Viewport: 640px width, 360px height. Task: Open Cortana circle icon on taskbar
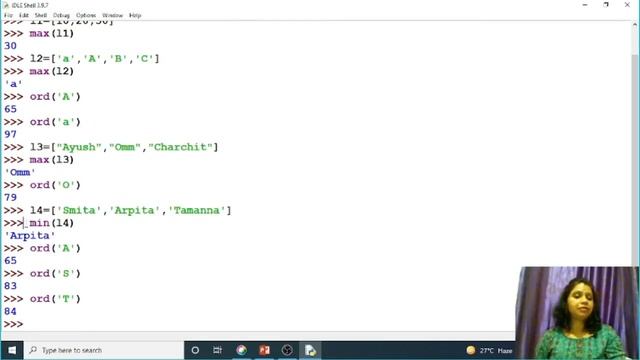(195, 350)
